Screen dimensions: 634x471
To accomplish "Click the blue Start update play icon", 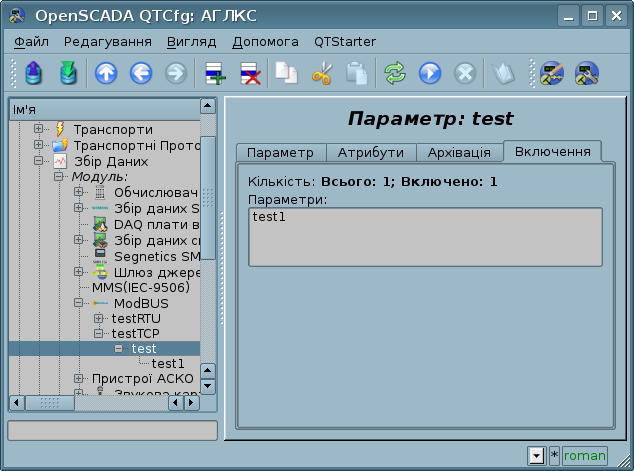I will coord(430,73).
